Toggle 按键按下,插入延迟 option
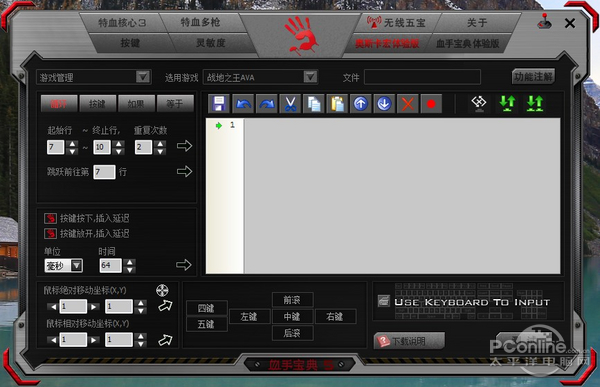The width and height of the screenshot is (600, 387). (50, 218)
